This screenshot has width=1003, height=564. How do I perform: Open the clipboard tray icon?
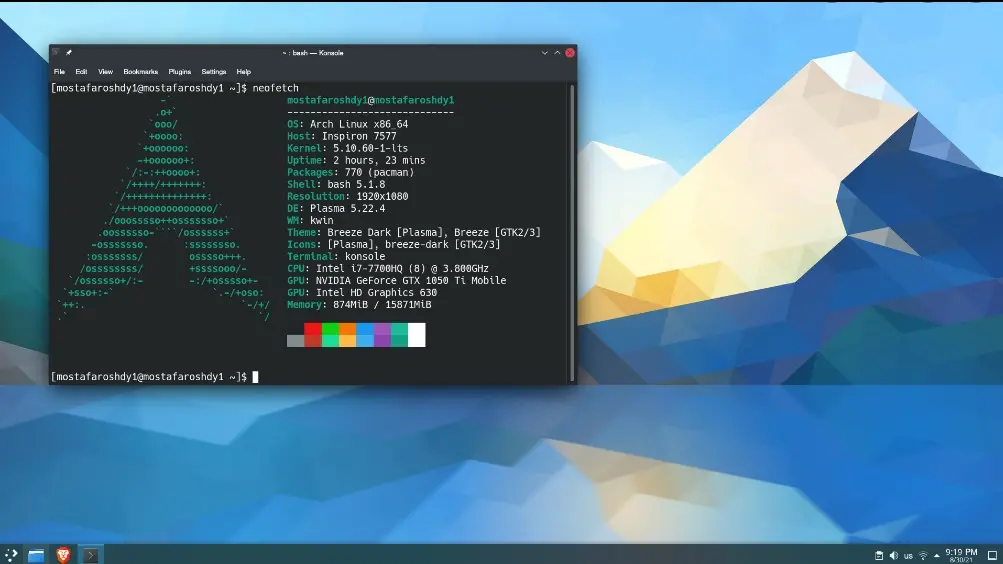pos(879,555)
